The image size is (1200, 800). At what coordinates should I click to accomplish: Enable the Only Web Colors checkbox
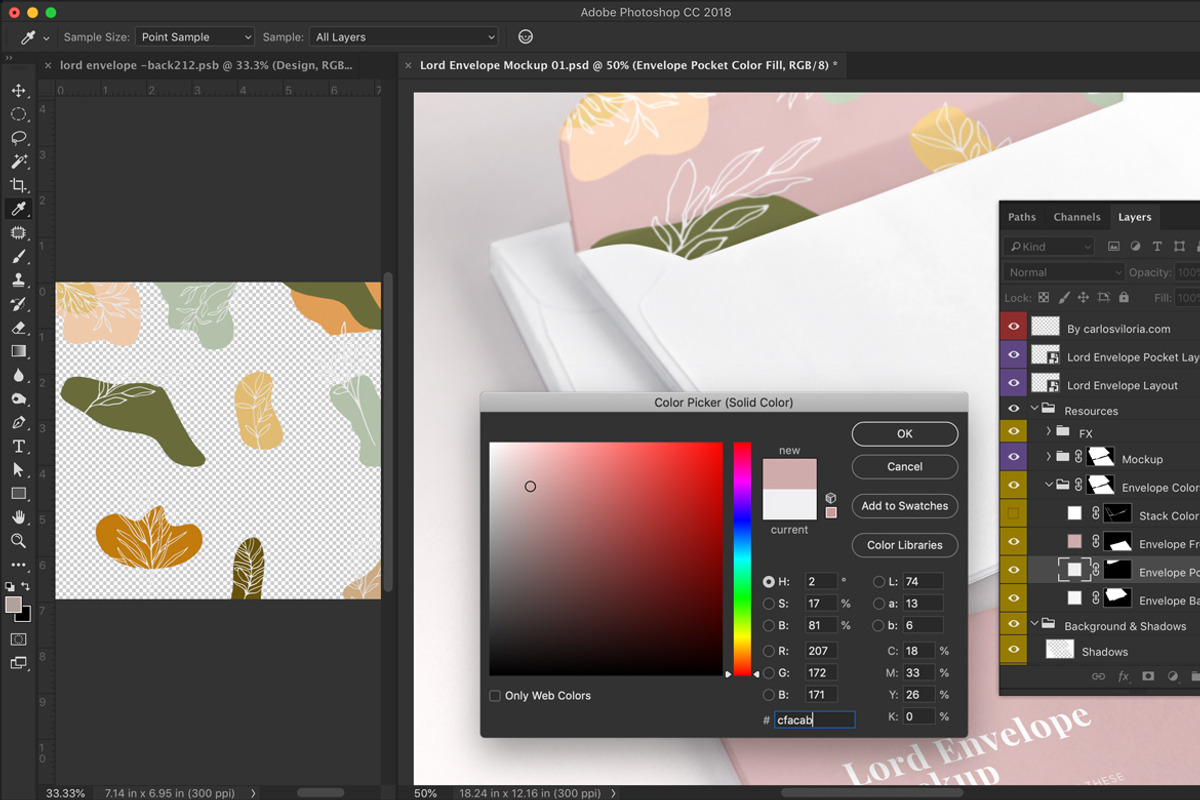pyautogui.click(x=495, y=696)
